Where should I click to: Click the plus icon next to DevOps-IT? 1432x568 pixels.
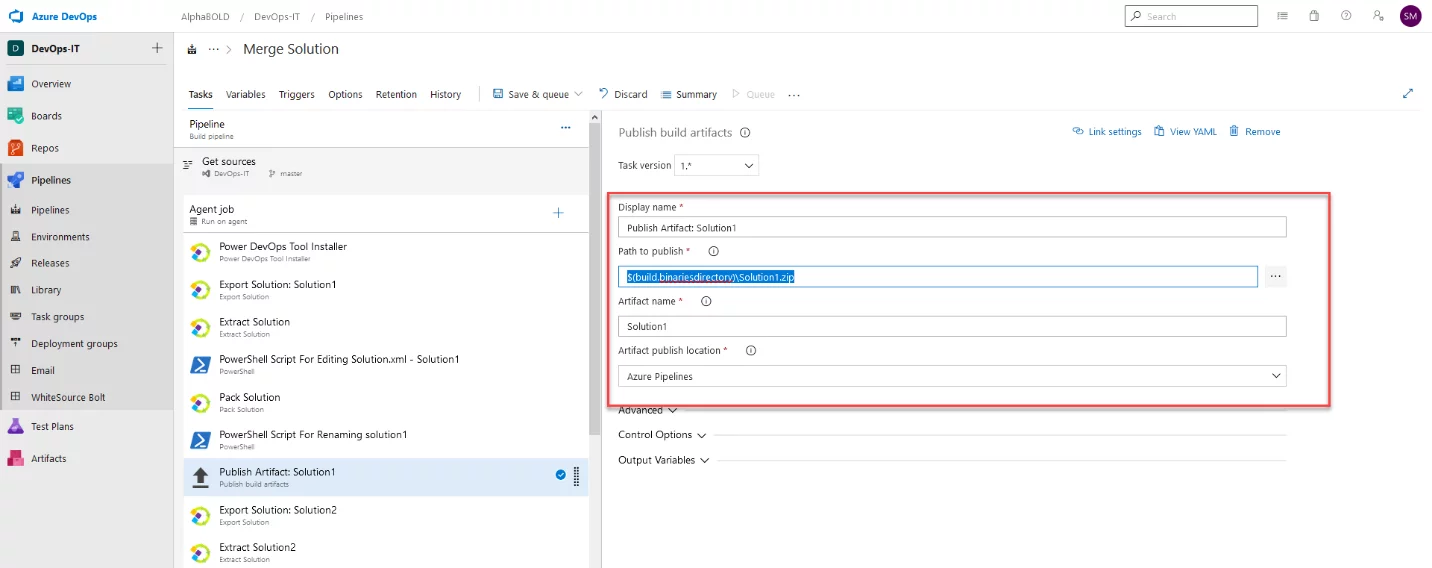click(157, 48)
